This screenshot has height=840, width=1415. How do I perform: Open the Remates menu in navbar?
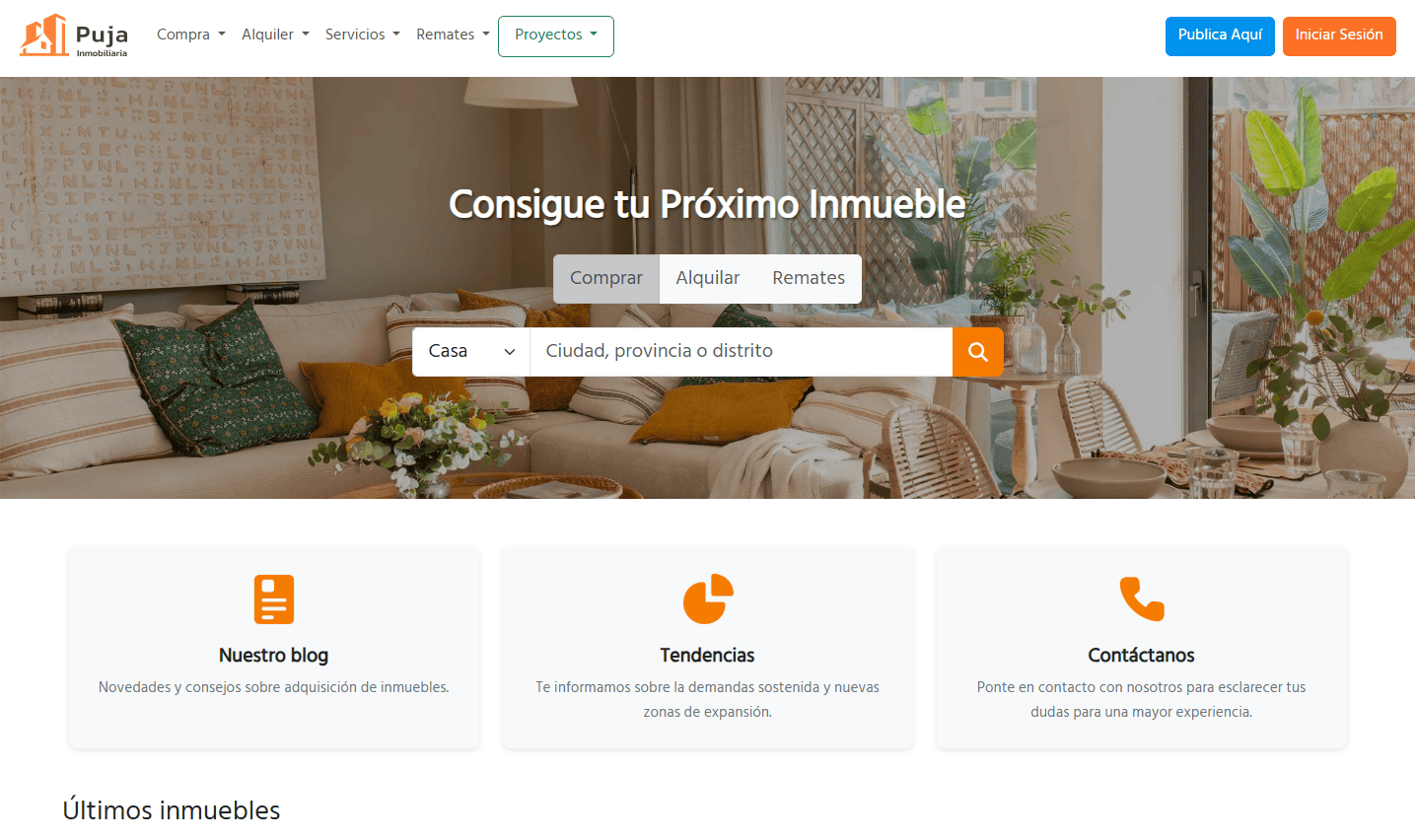click(453, 35)
